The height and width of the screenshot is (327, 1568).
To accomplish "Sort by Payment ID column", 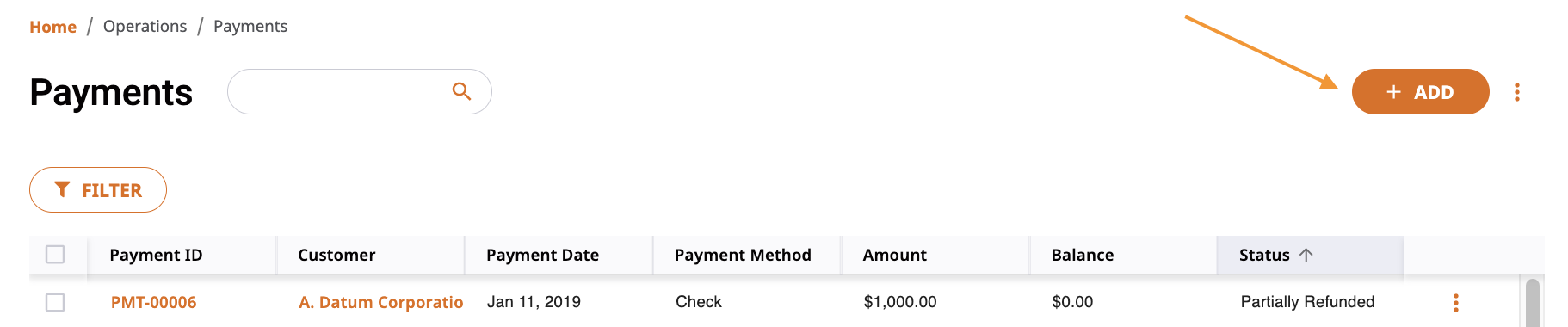I will point(156,255).
